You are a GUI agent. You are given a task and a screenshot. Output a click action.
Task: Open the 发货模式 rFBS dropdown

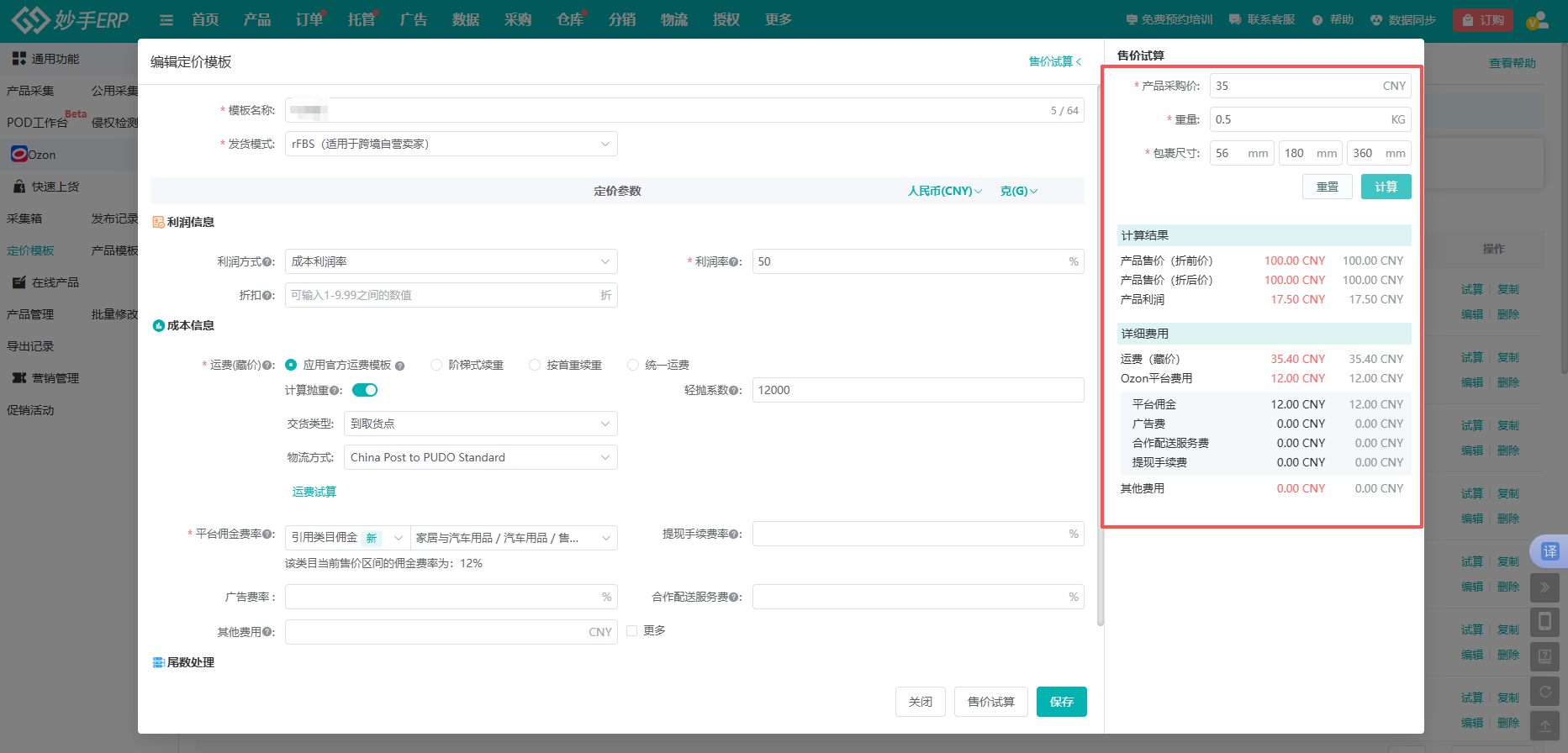(451, 144)
